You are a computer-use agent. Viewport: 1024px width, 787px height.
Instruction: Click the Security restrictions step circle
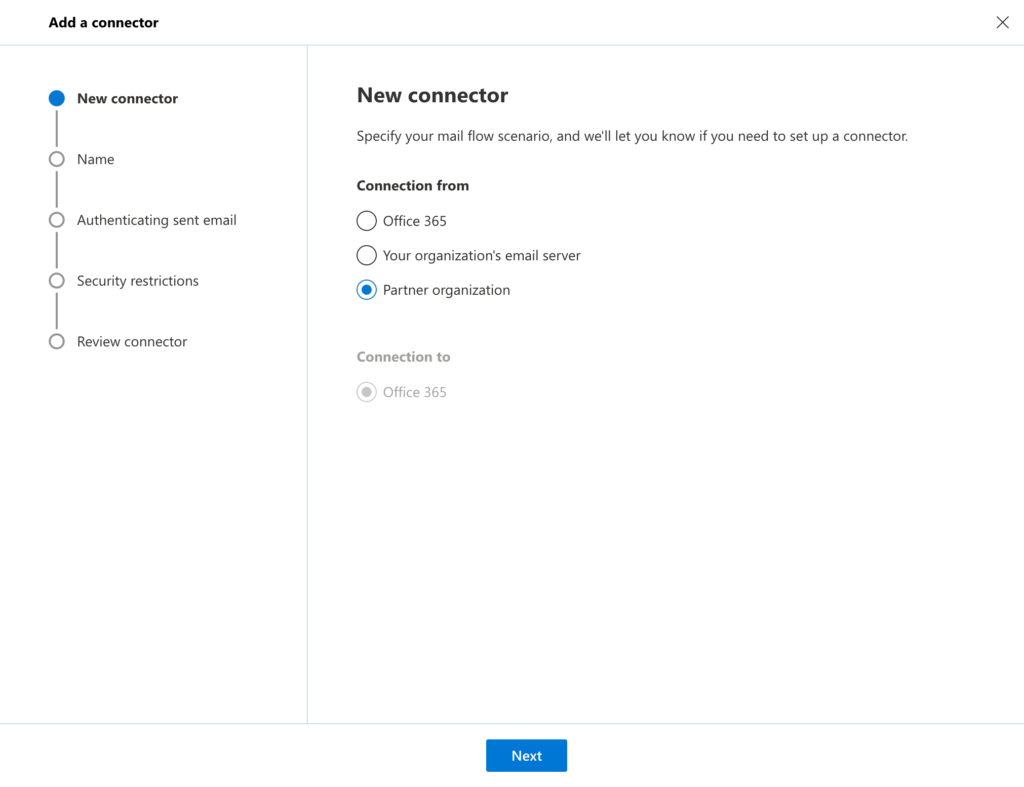coord(57,281)
